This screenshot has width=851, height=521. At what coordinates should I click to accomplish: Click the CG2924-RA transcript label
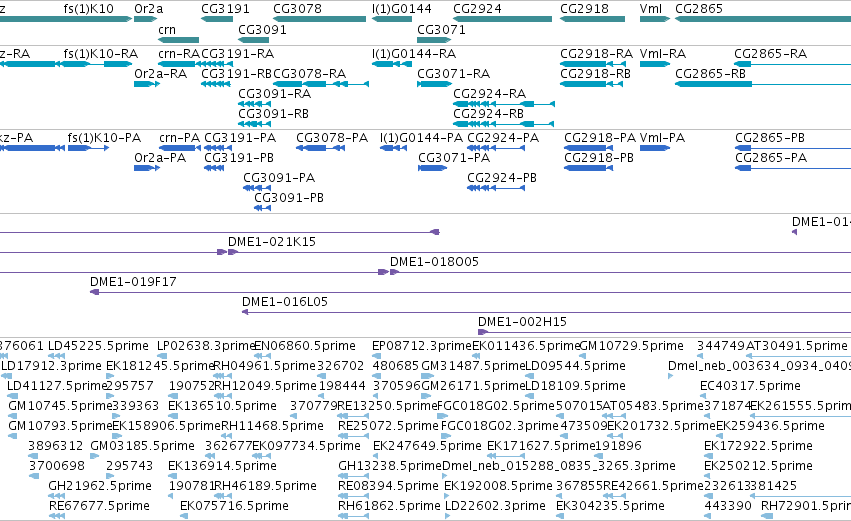pyautogui.click(x=490, y=94)
